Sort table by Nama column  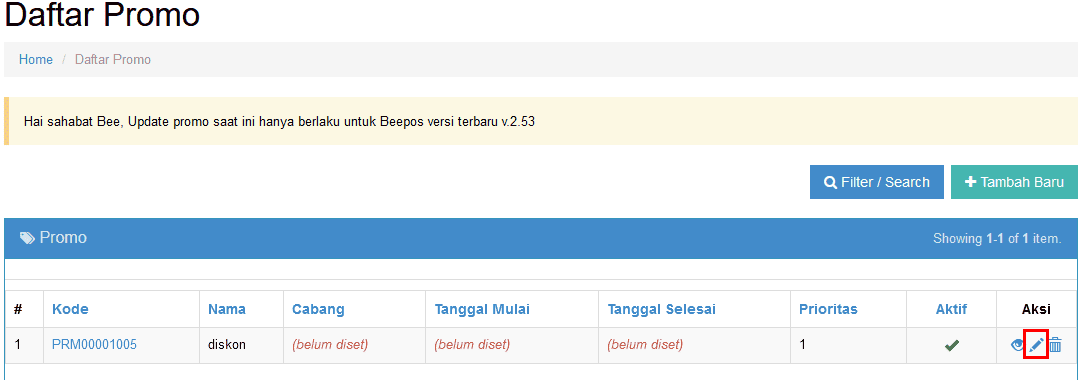point(227,309)
